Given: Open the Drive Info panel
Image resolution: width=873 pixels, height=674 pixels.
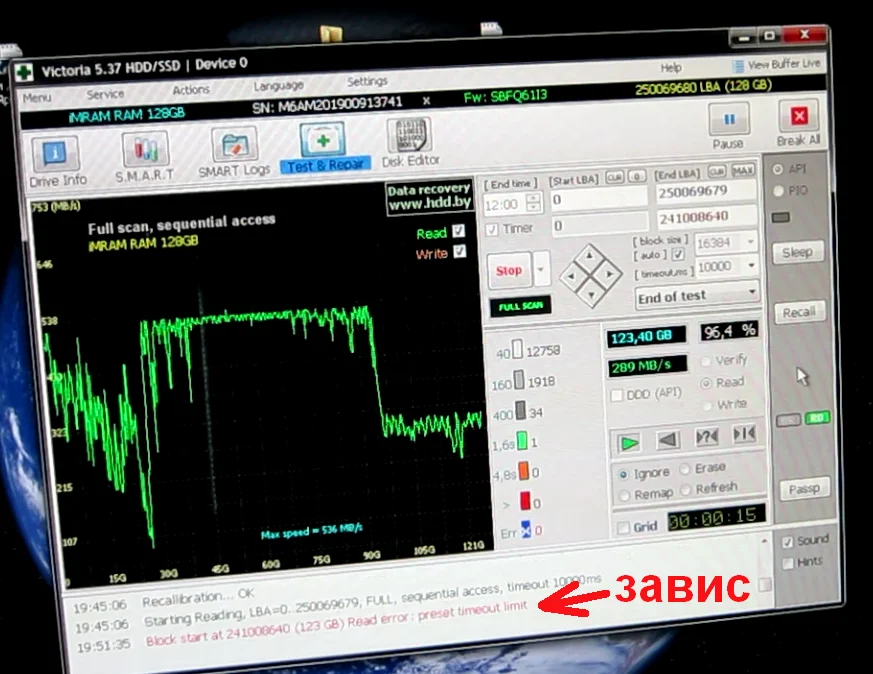Looking at the screenshot, I should (x=57, y=162).
